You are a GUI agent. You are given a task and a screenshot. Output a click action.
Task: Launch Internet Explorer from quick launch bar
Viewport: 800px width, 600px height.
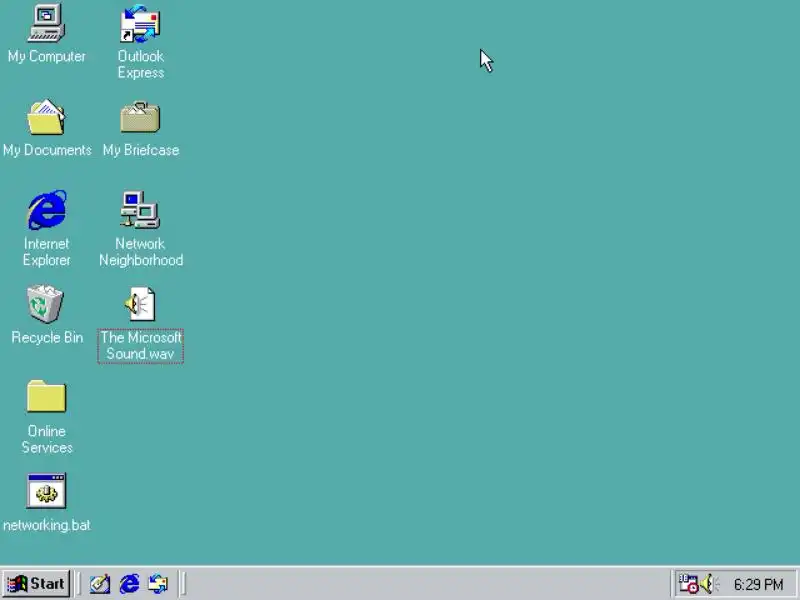click(x=129, y=584)
